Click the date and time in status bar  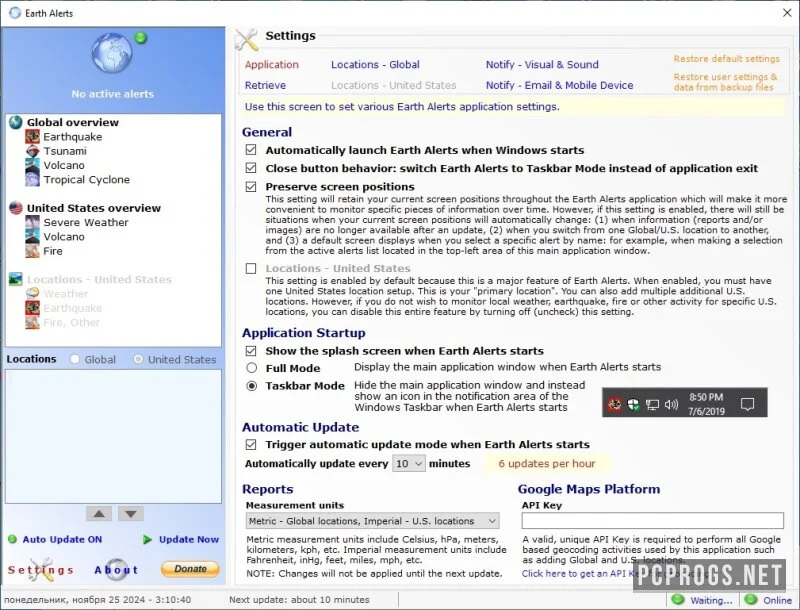97,599
